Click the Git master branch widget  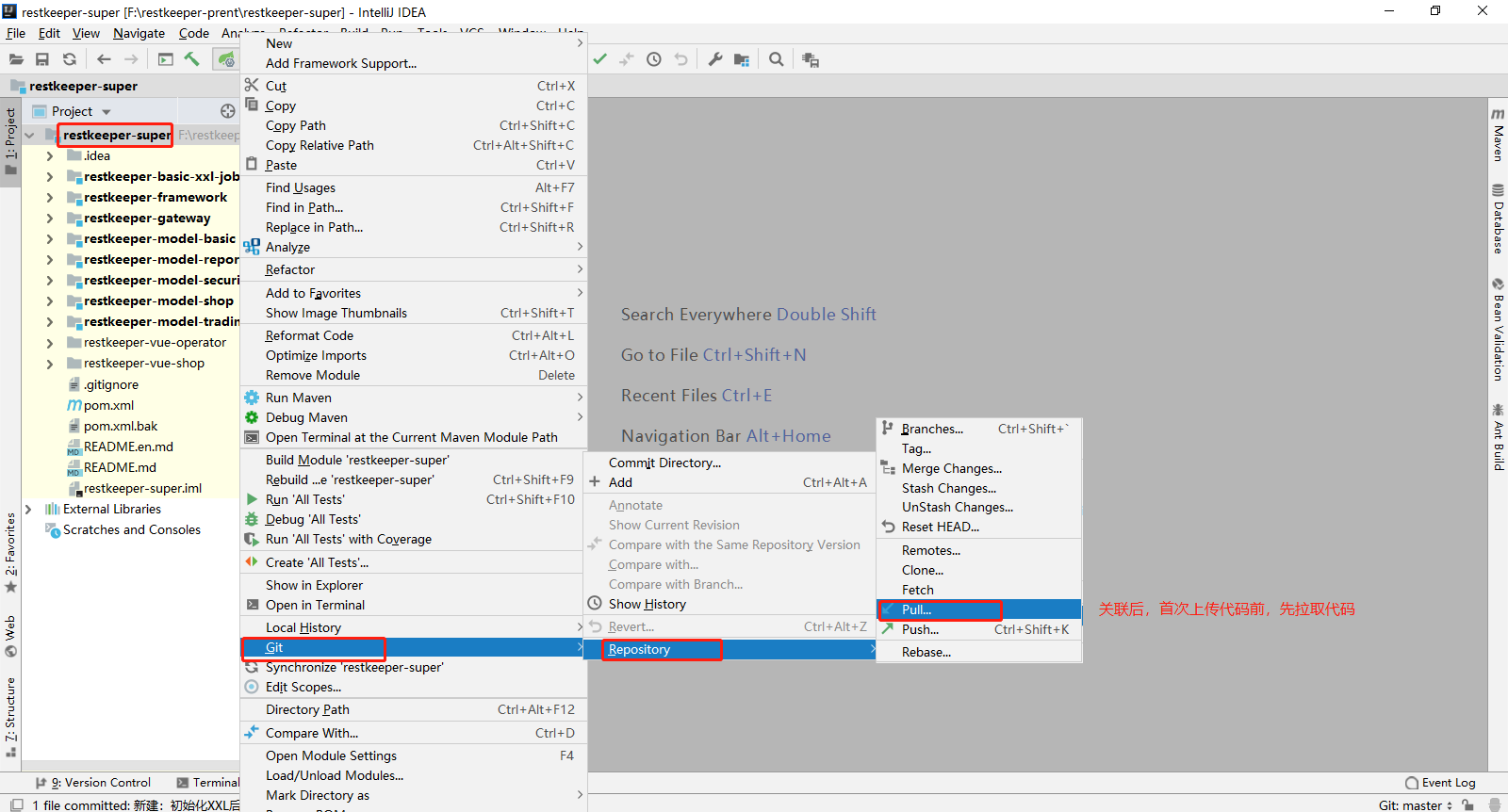(x=1416, y=805)
